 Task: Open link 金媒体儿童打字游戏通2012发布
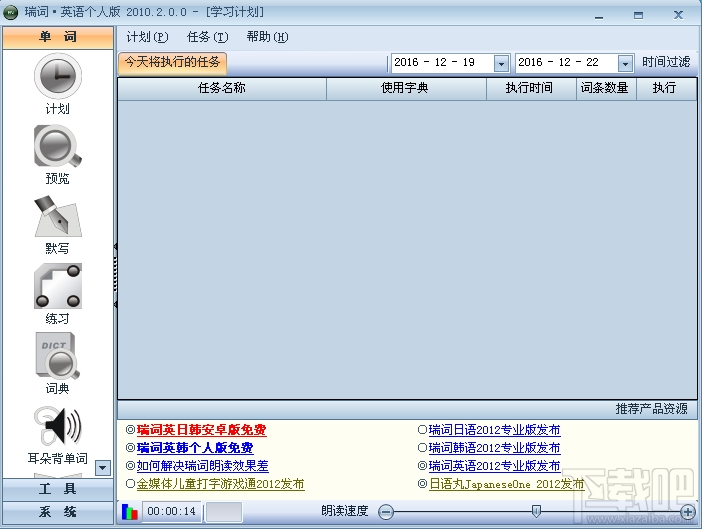pyautogui.click(x=220, y=484)
